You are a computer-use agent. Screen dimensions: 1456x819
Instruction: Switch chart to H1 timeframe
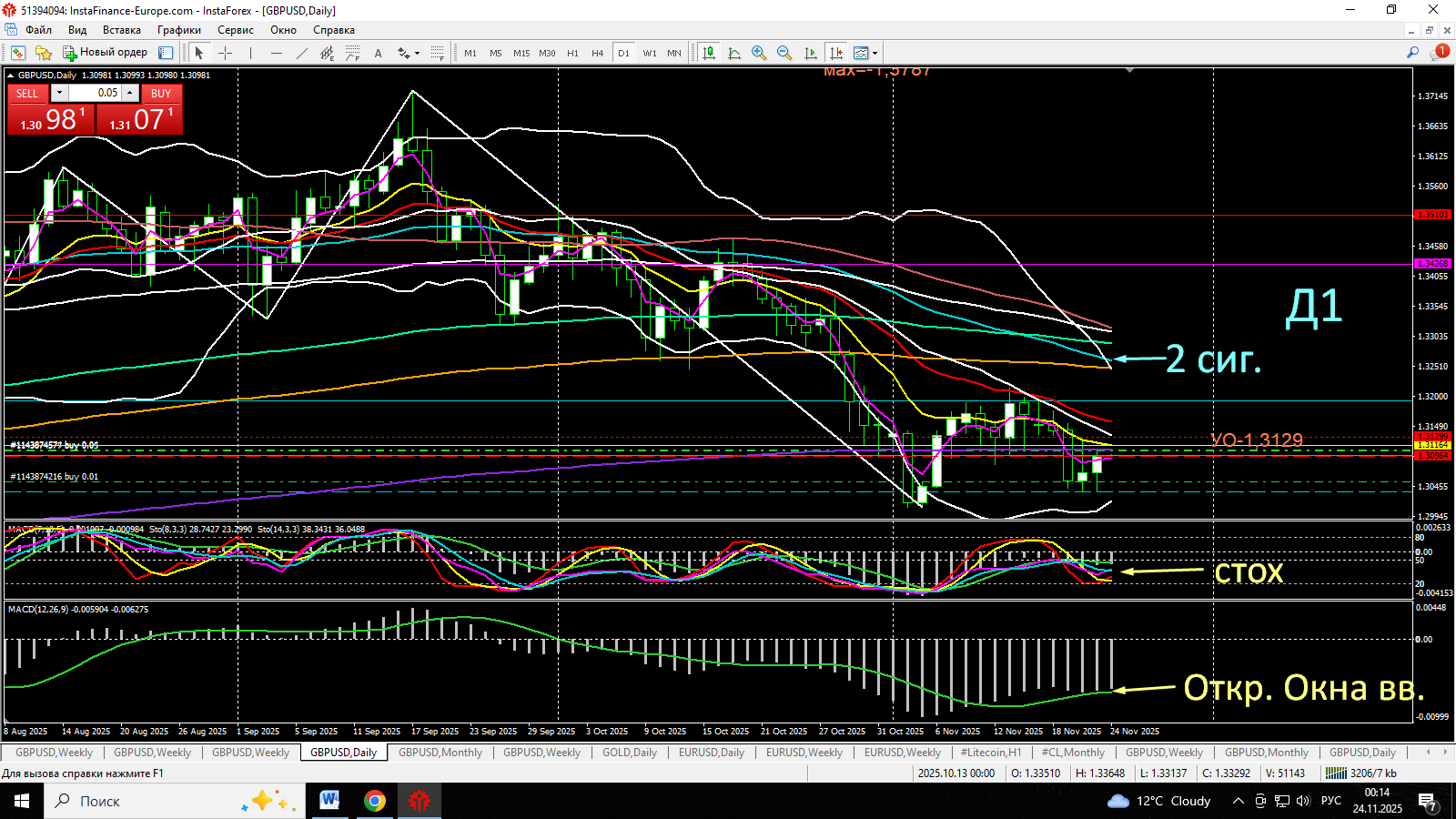tap(572, 53)
